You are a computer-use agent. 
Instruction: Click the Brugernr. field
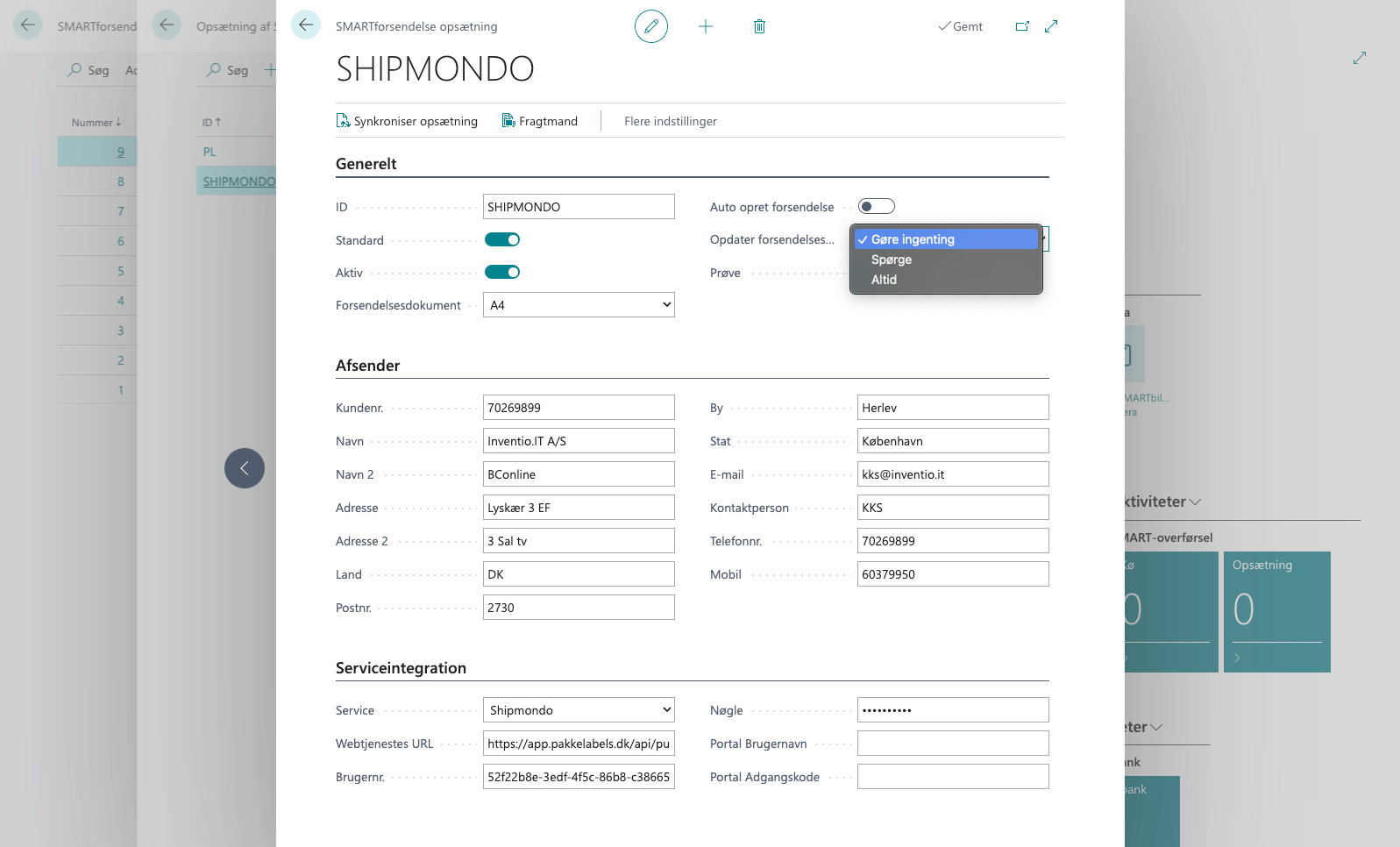(579, 777)
